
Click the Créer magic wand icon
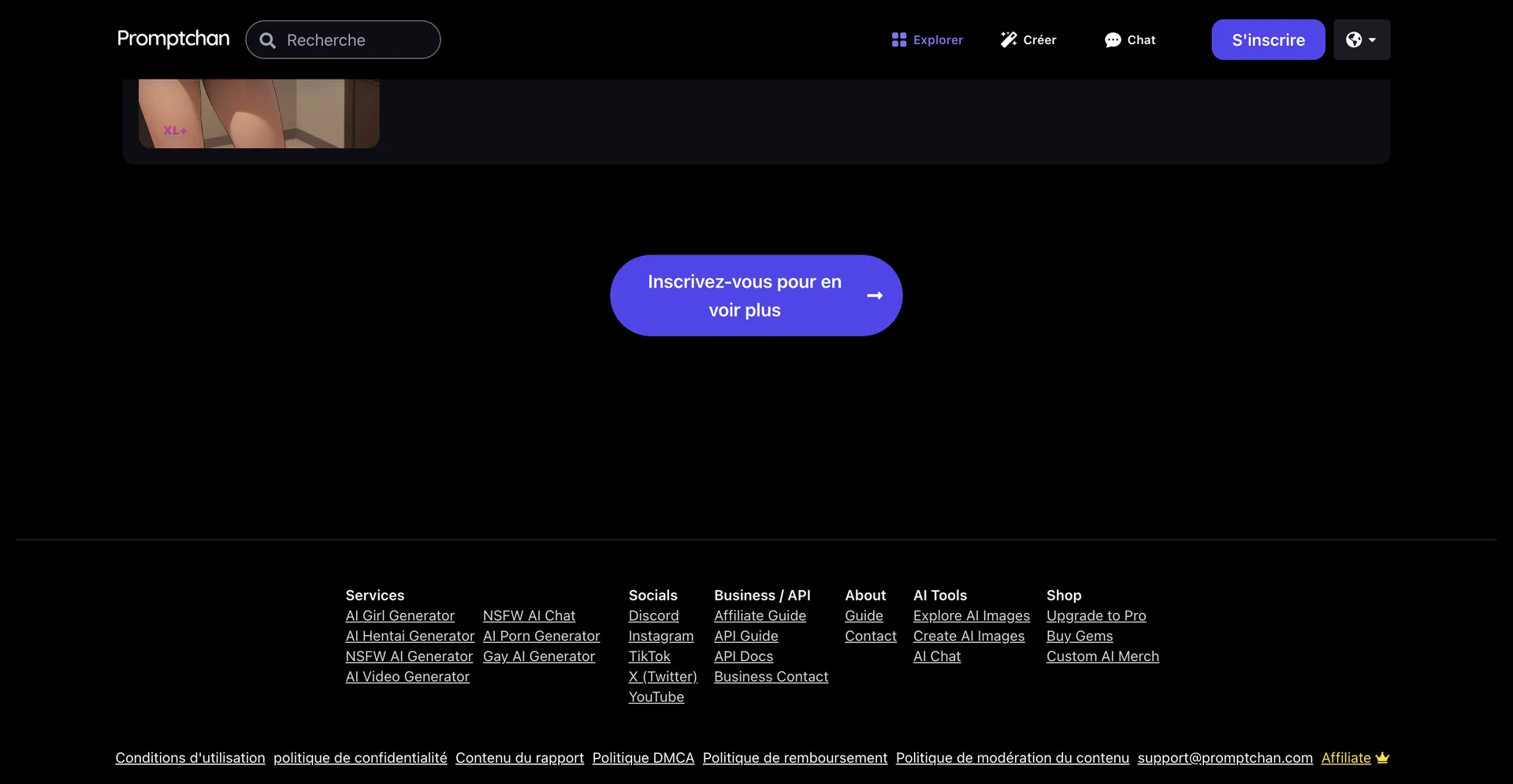[x=1007, y=39]
